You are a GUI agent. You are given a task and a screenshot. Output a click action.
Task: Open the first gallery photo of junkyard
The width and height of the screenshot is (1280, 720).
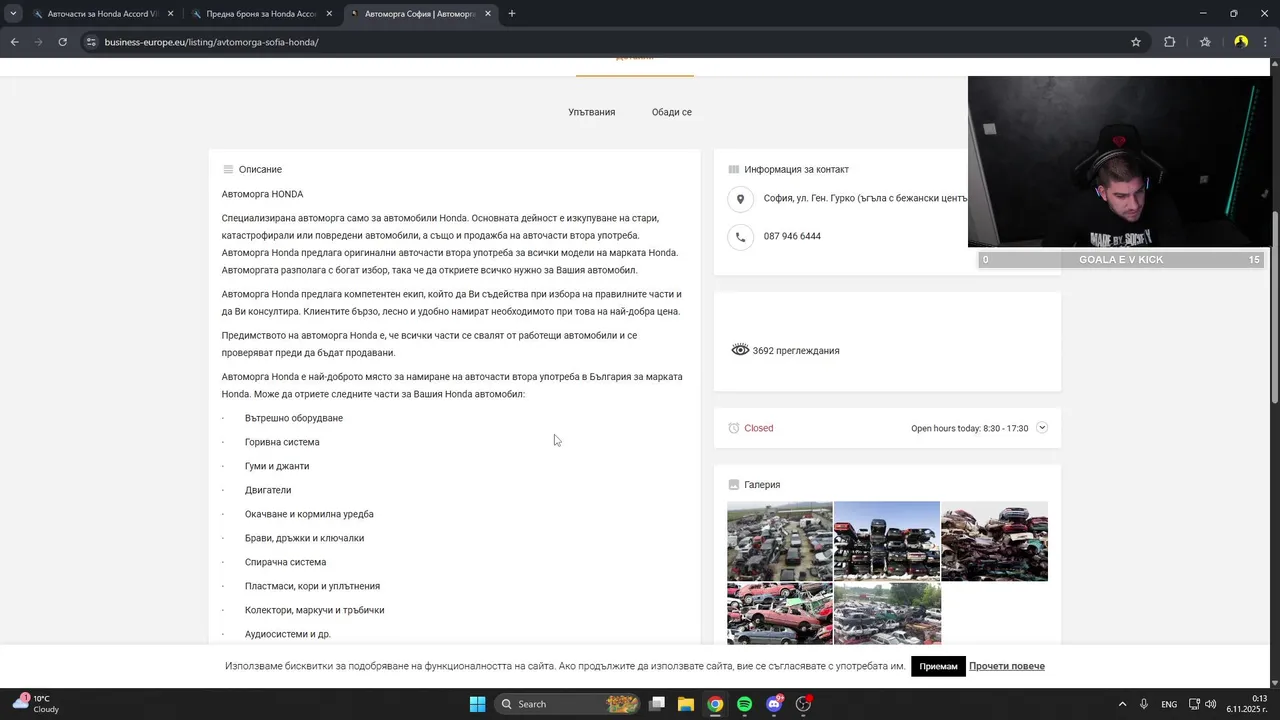tap(780, 541)
